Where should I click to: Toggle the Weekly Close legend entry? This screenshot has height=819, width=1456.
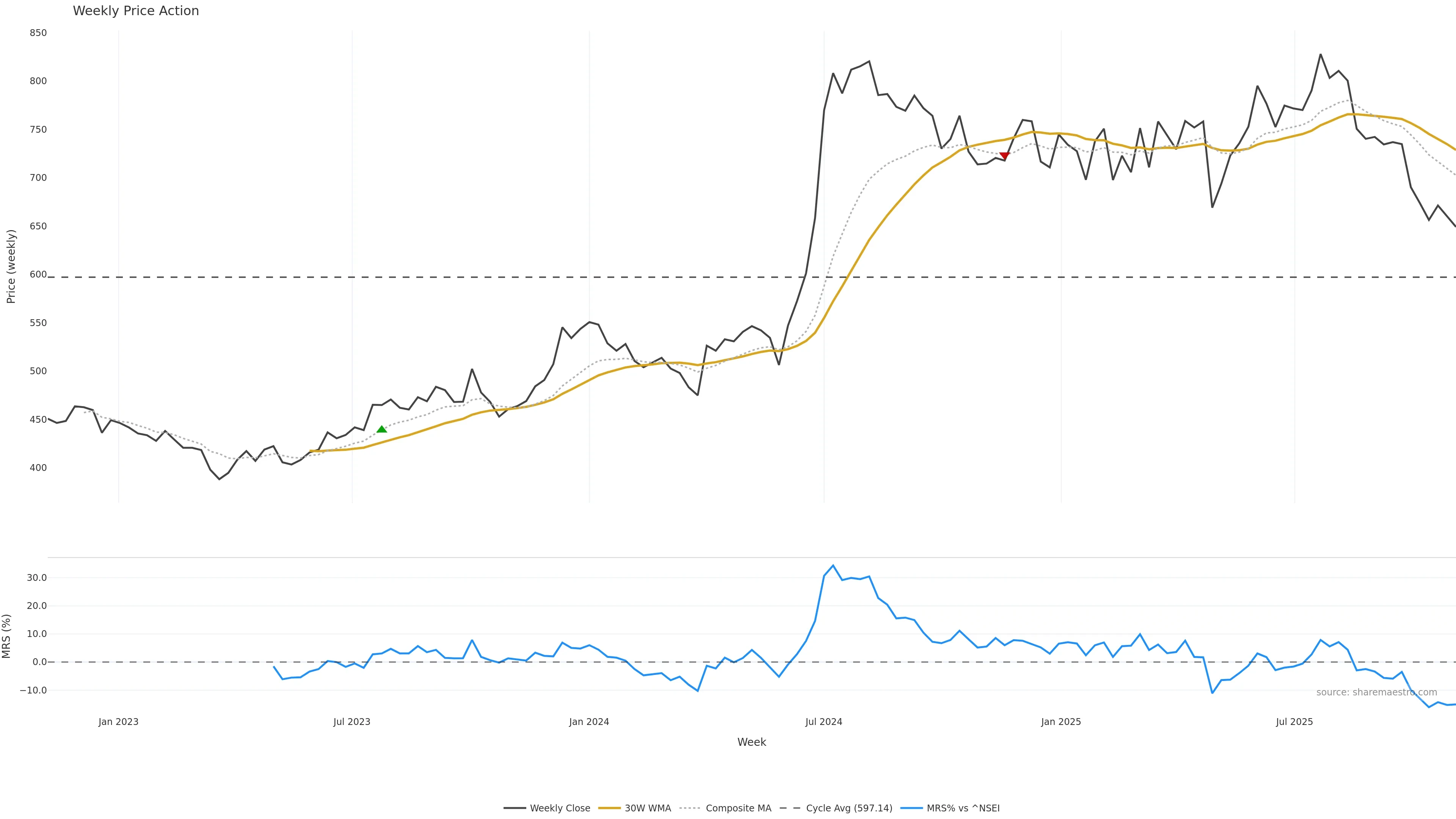560,808
